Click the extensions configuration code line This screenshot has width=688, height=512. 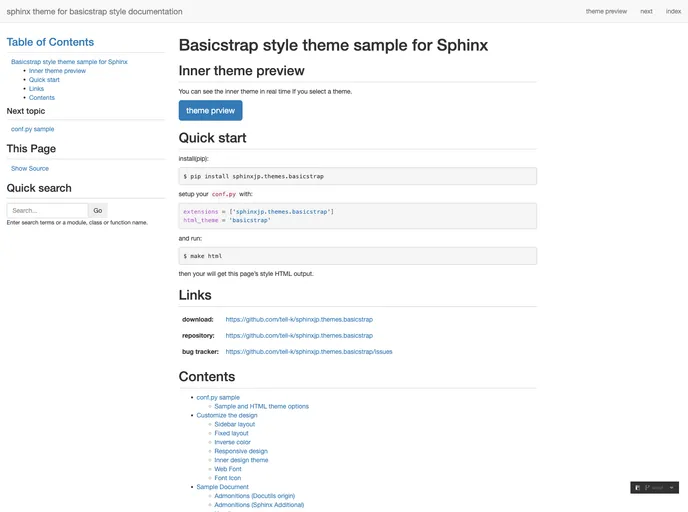coord(258,212)
